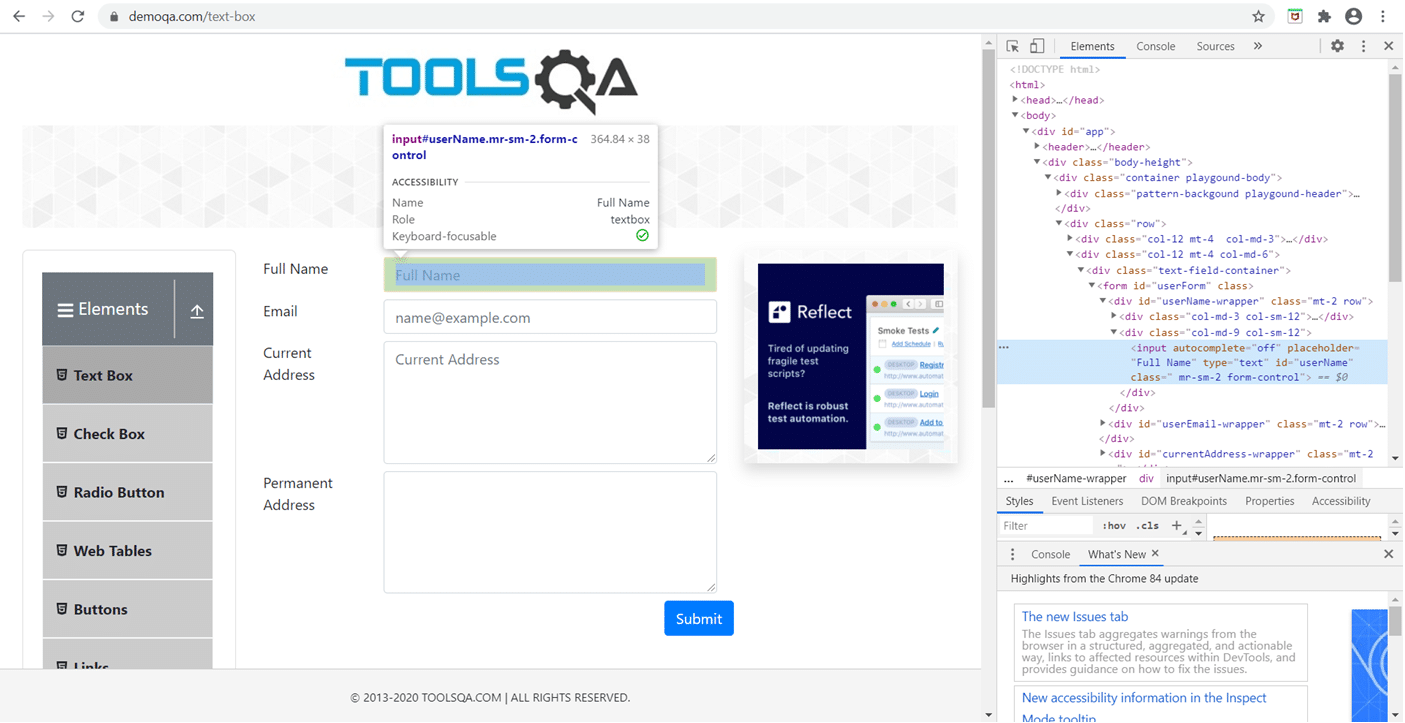The height and width of the screenshot is (723, 1405).
Task: Click the upload arrow icon beside Elements
Action: (x=197, y=311)
